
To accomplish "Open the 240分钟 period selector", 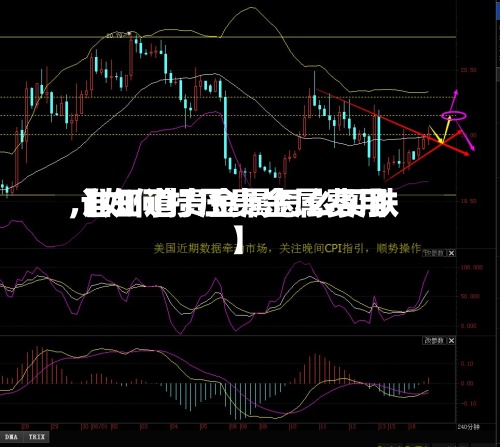I will pos(468,427).
